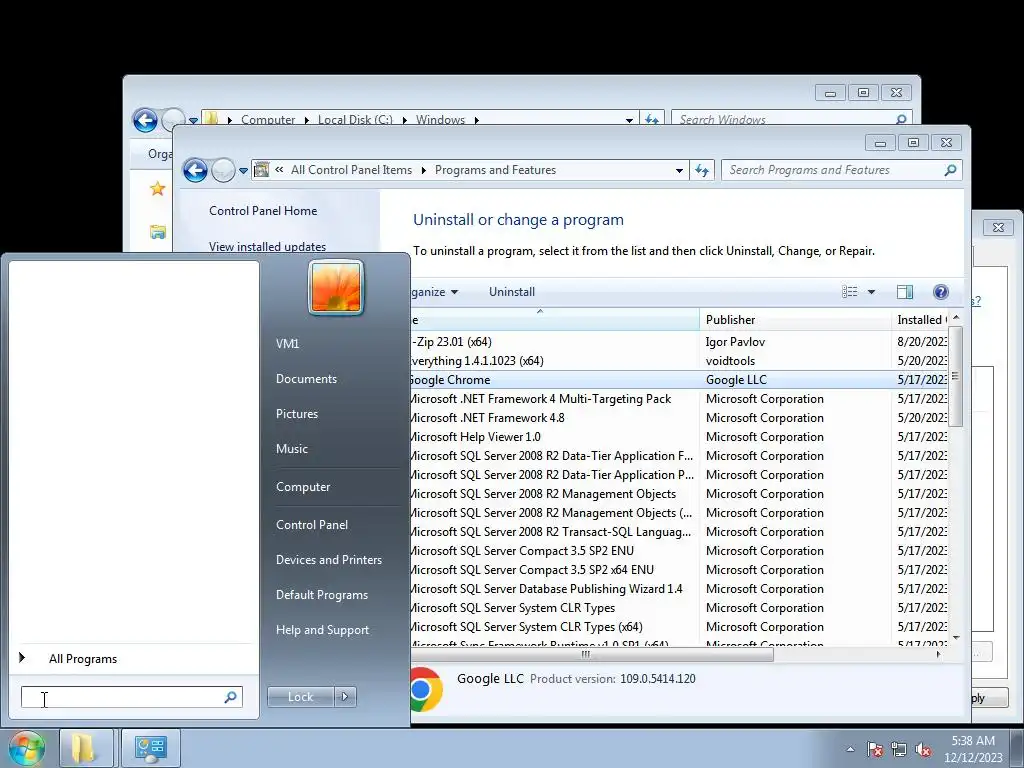Open Devices and Printers from Start menu

pos(328,560)
